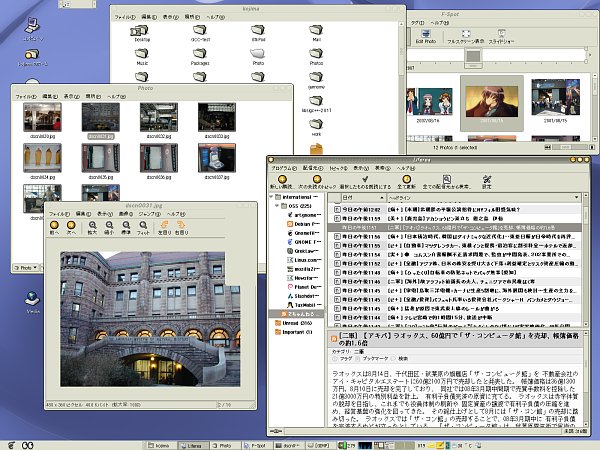Select the Linux.com feed in Liferea

pyautogui.click(x=304, y=260)
